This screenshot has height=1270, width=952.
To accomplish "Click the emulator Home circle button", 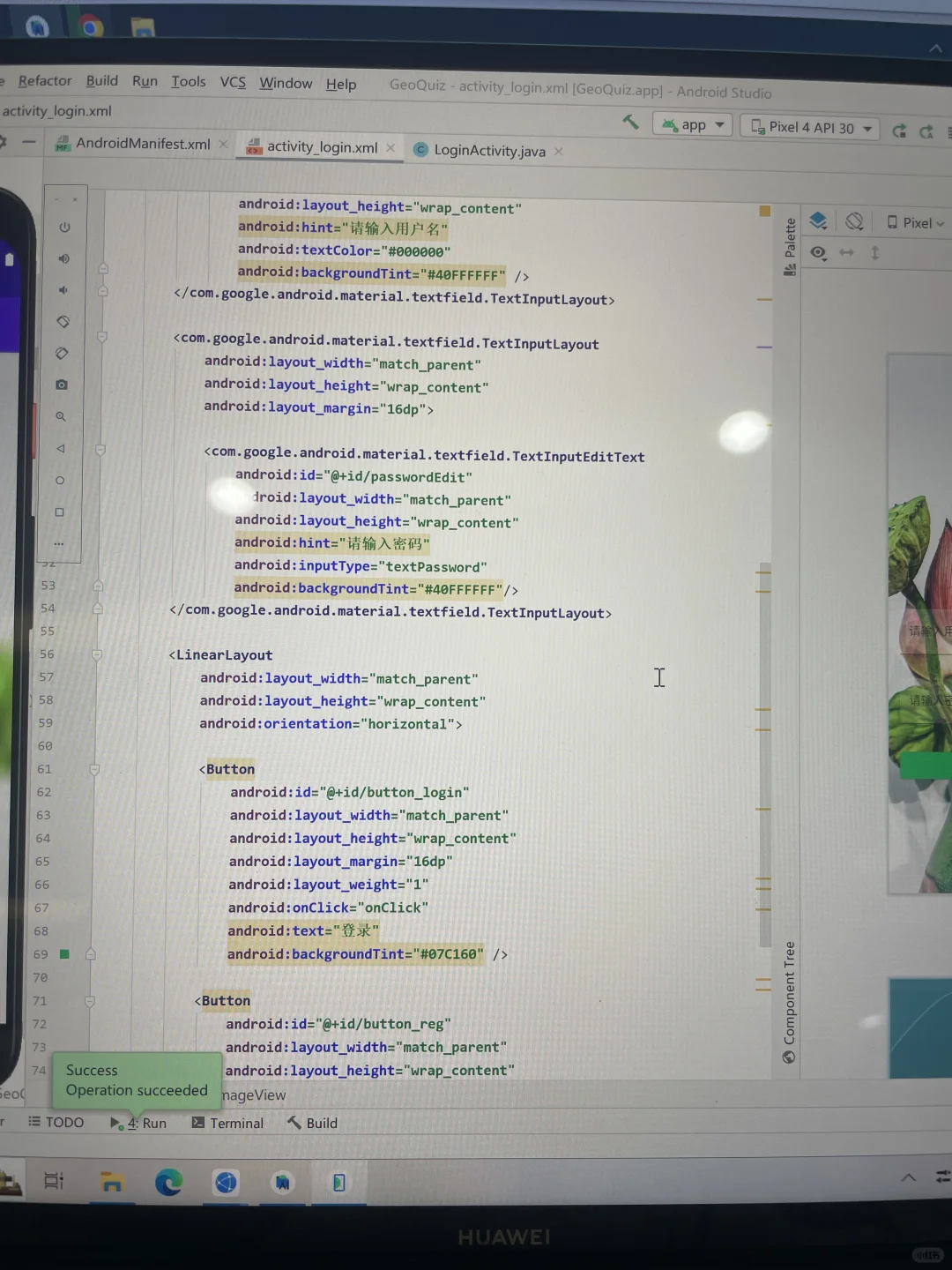I will click(60, 481).
